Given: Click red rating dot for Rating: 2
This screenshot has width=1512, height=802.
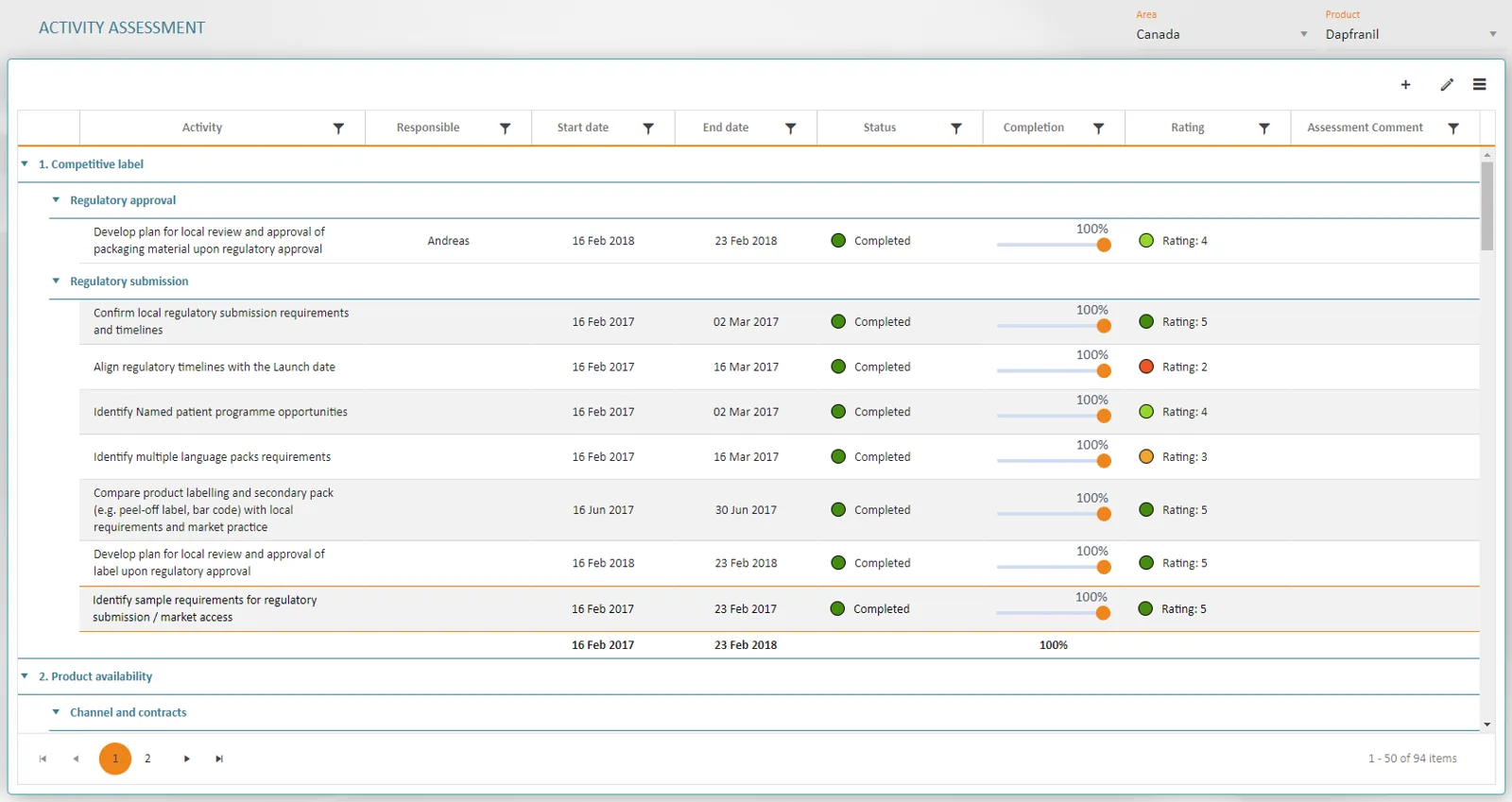Looking at the screenshot, I should tap(1146, 367).
